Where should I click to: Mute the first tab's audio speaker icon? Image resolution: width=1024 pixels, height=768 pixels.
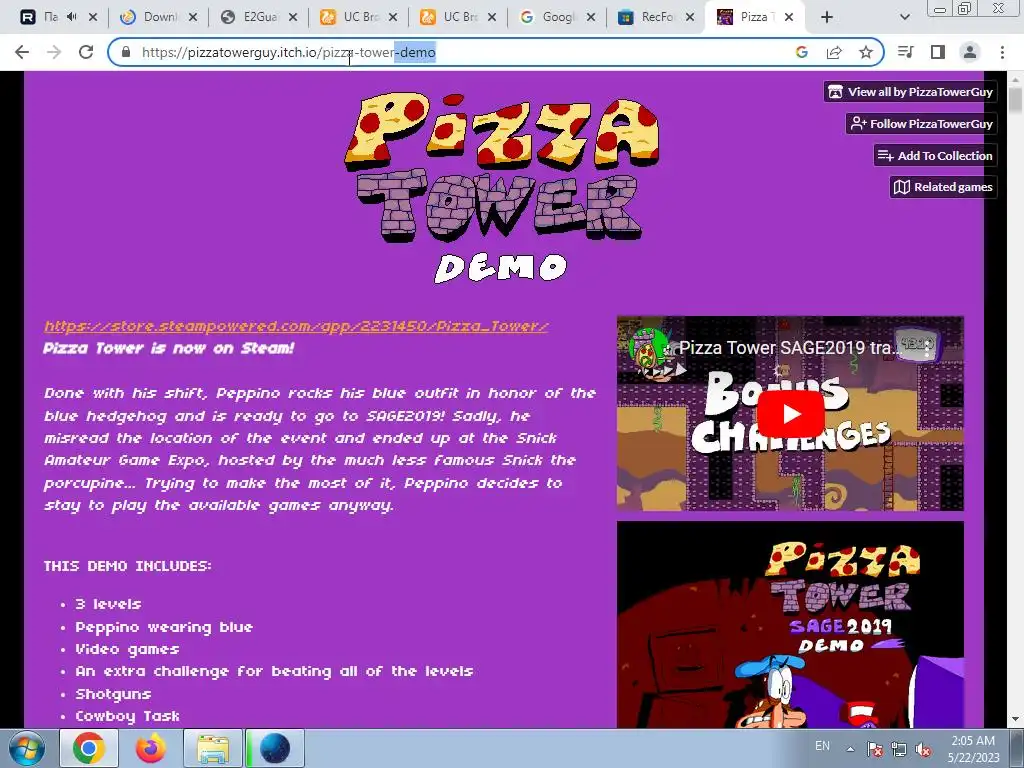tap(72, 17)
